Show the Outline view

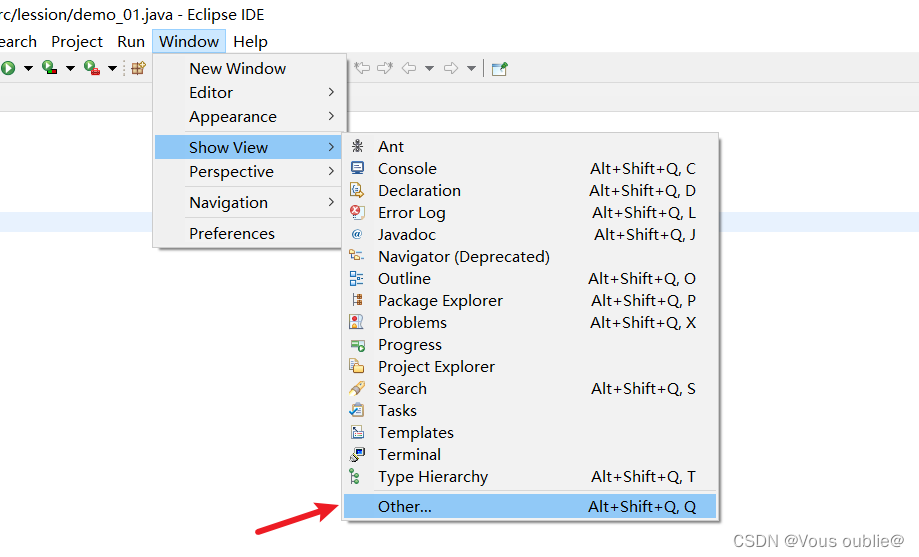[530, 278]
